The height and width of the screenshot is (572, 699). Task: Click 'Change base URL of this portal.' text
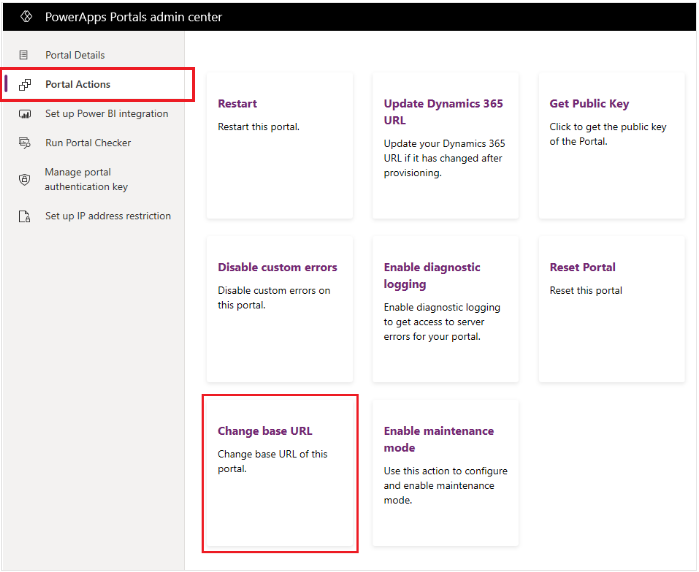[272, 461]
